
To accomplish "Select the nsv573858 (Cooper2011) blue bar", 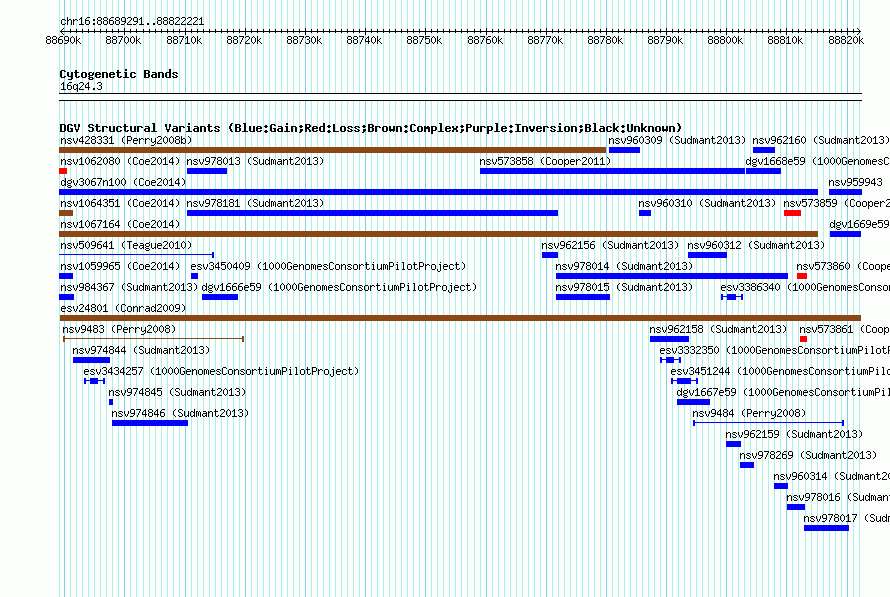I will tap(612, 171).
